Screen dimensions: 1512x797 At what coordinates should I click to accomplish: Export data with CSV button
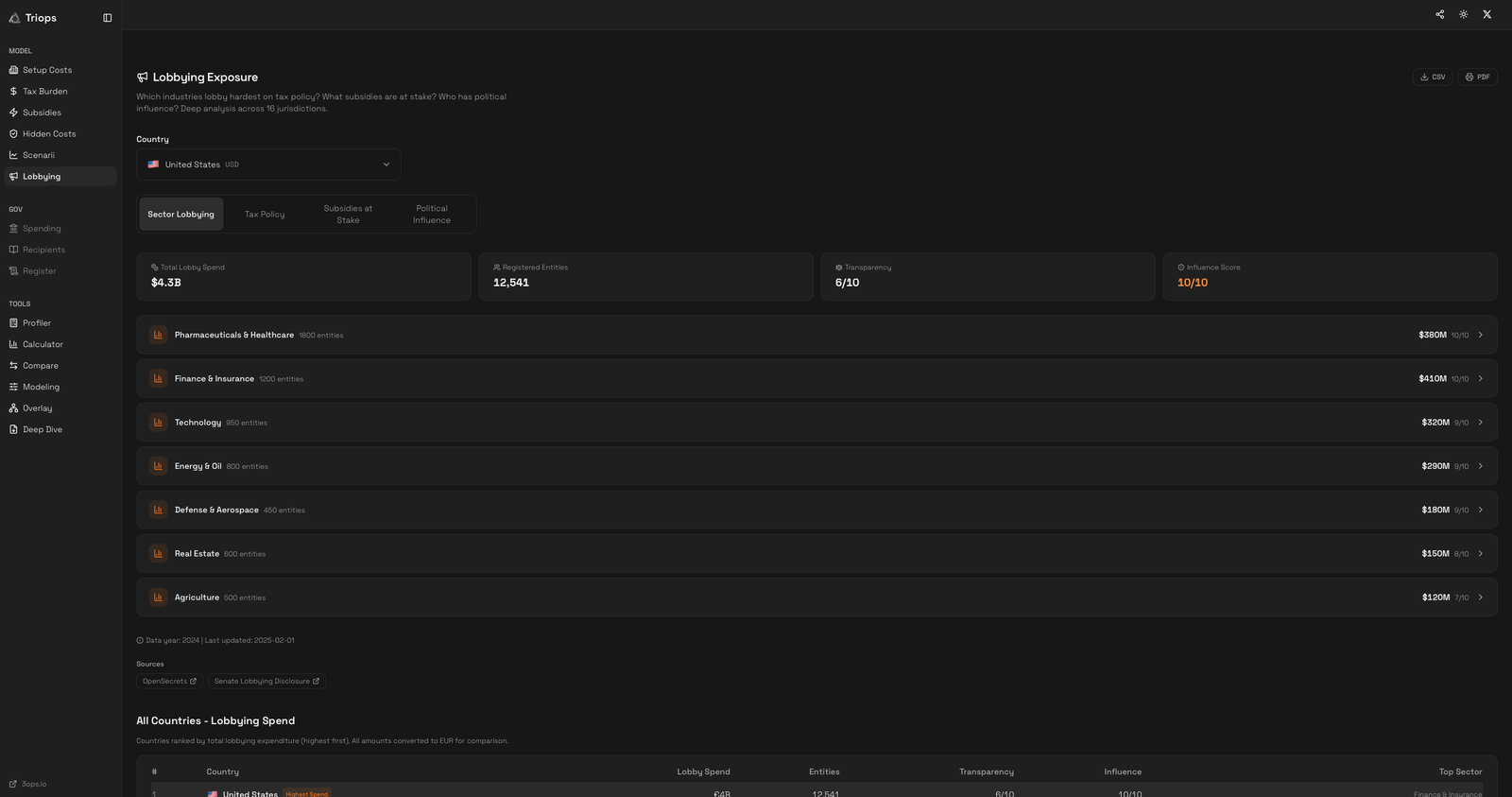(1432, 78)
